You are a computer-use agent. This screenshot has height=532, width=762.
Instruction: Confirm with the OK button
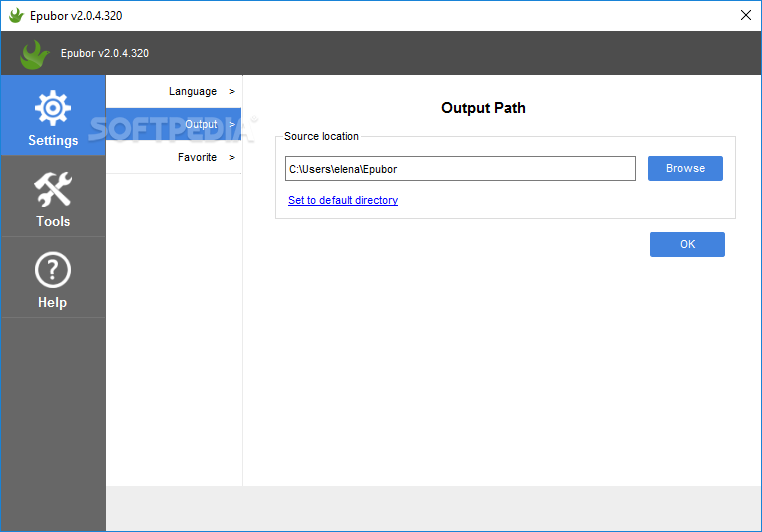pos(687,244)
